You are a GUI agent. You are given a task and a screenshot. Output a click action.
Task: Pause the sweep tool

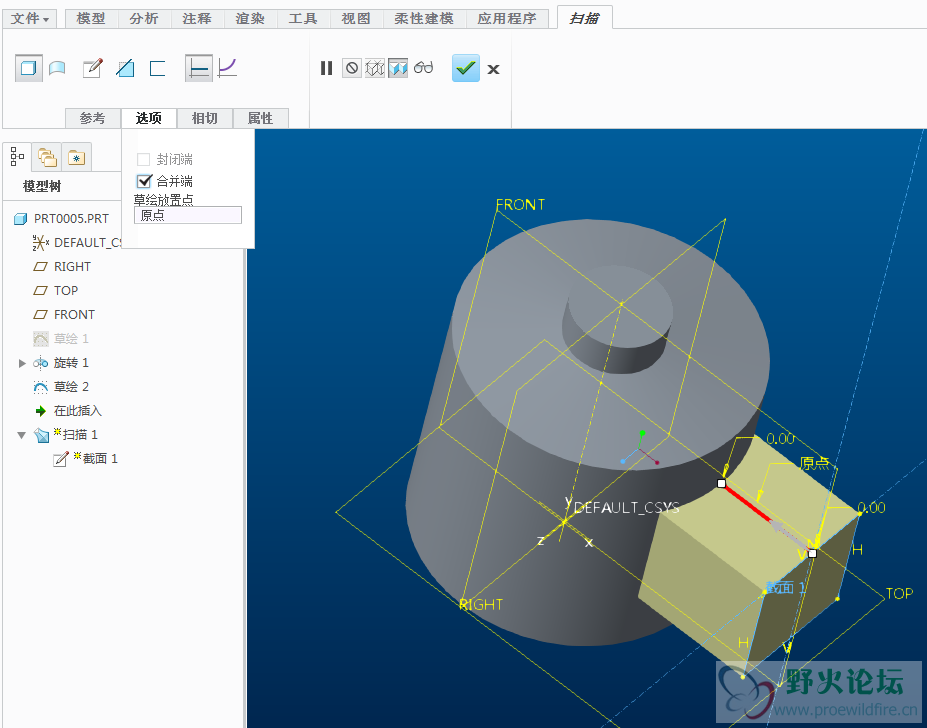(326, 69)
